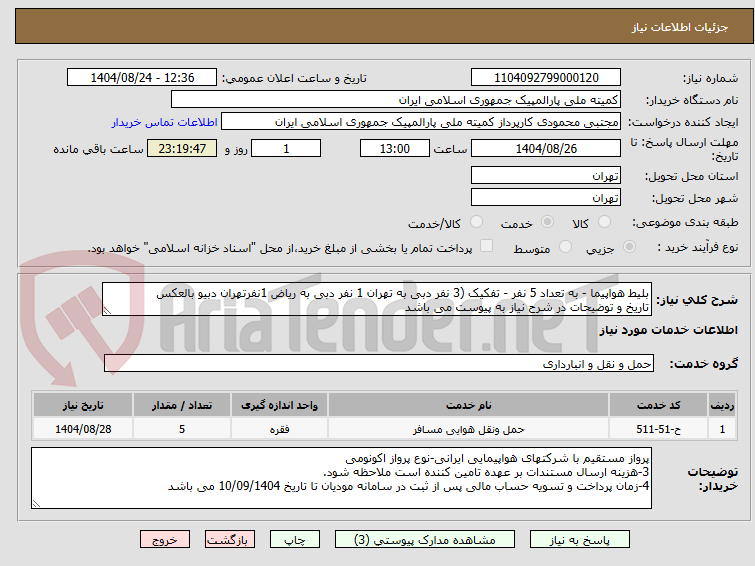Click the شرح کلی نیاز text area
Viewport: 755px width, 566px height.
coord(377,299)
